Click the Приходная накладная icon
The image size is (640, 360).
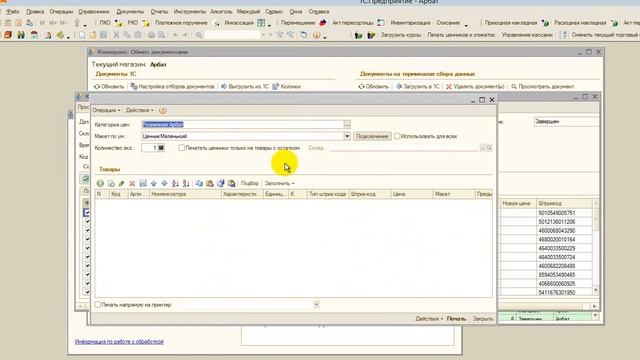coord(545,23)
